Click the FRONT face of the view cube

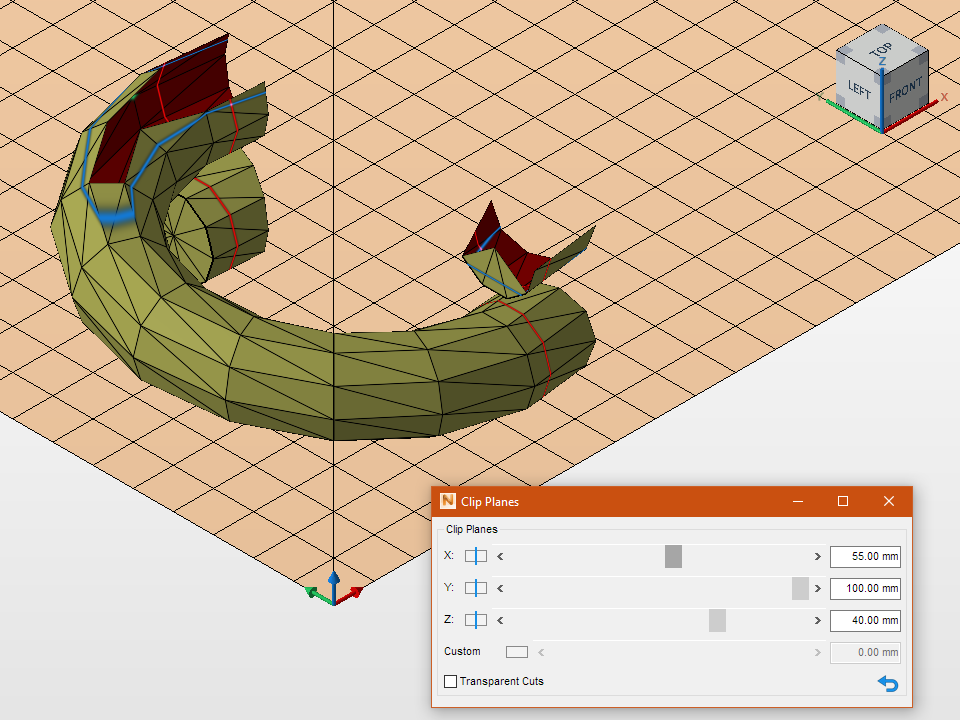click(905, 92)
